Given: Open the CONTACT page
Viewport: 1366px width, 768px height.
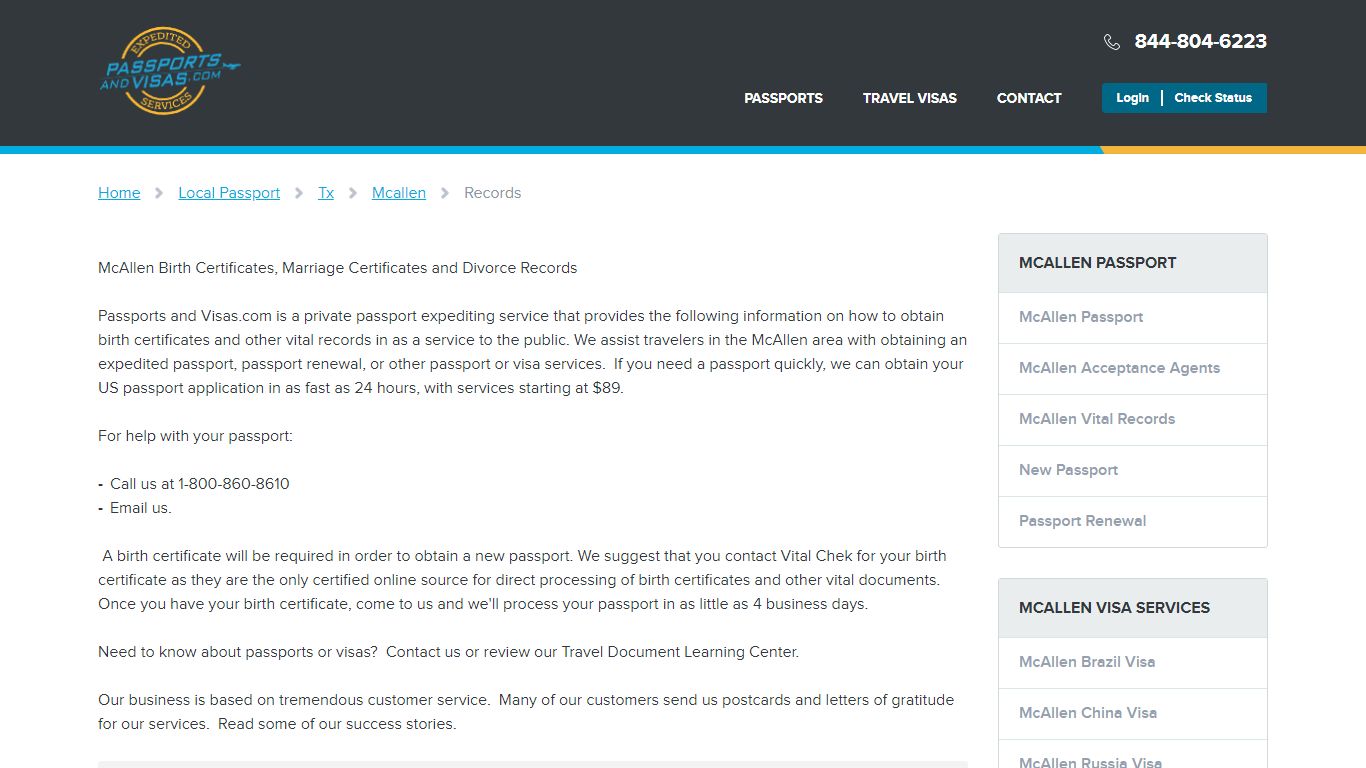Looking at the screenshot, I should tap(1029, 98).
